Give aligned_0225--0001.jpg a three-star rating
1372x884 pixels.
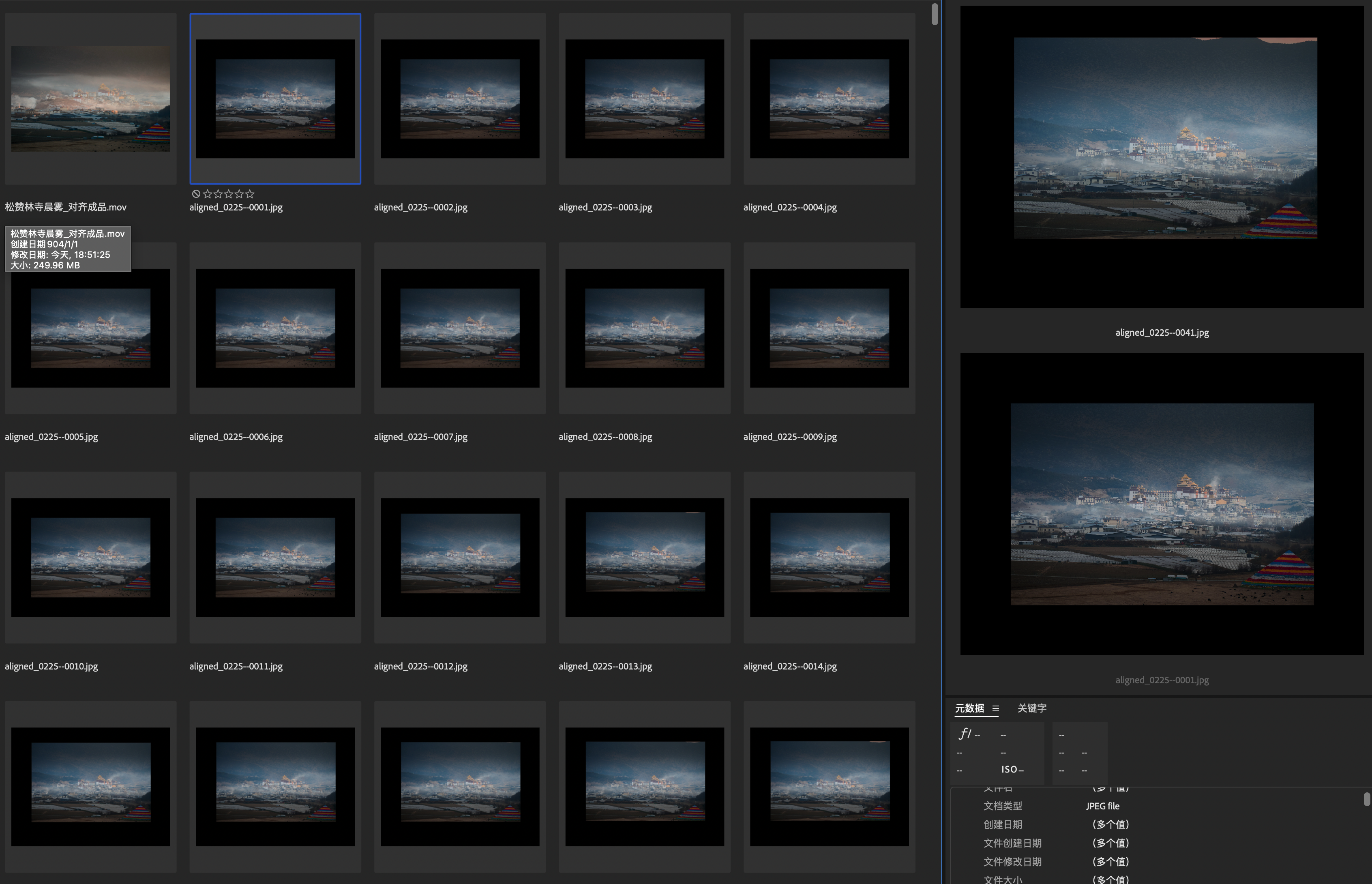[x=228, y=194]
